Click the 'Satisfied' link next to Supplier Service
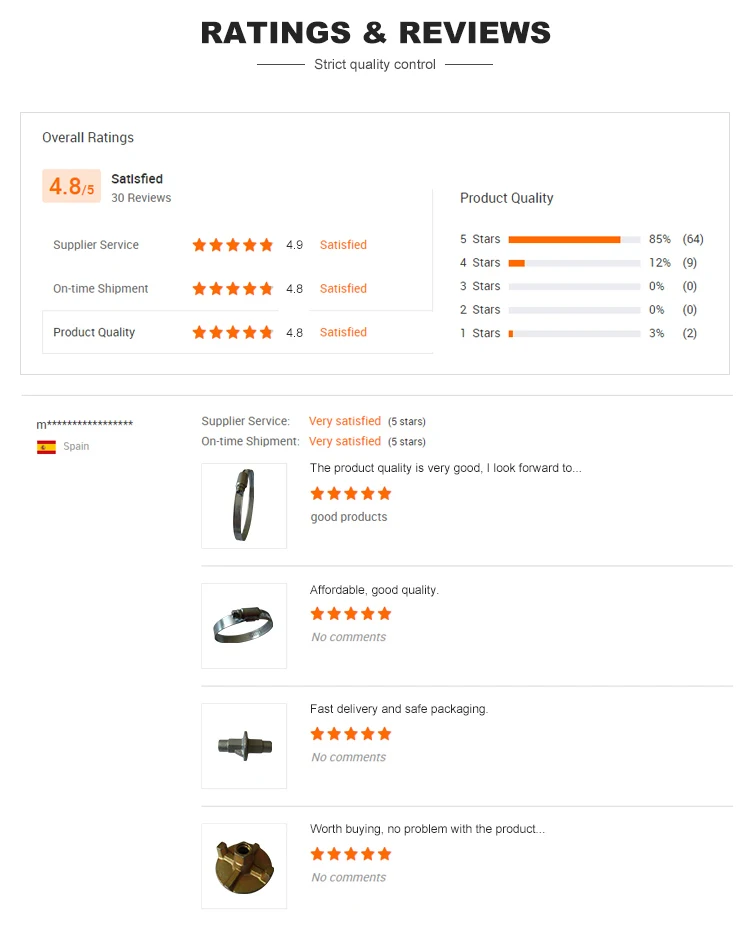The width and height of the screenshot is (750, 946). [343, 244]
